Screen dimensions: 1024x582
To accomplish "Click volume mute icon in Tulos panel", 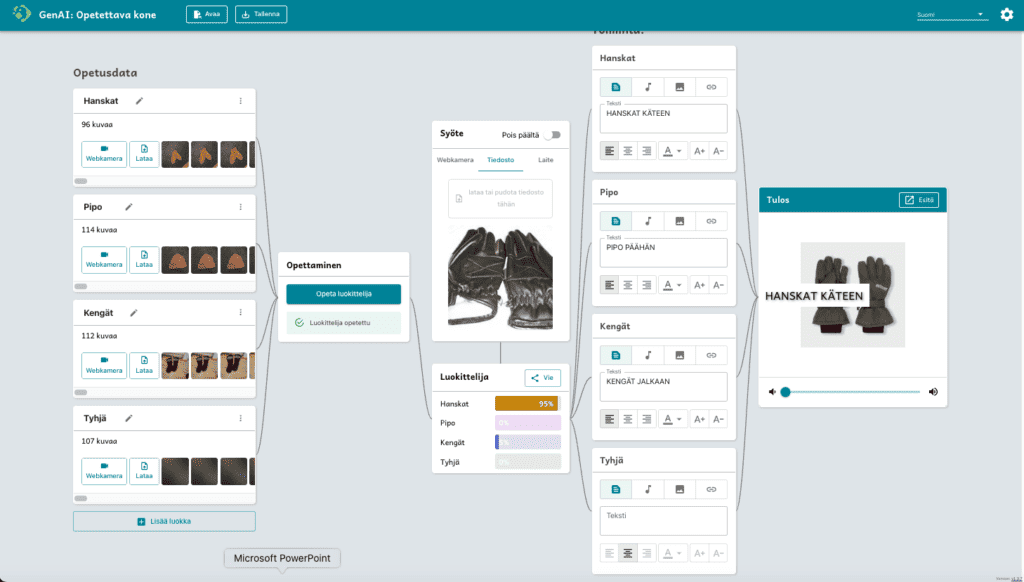I will click(x=772, y=392).
